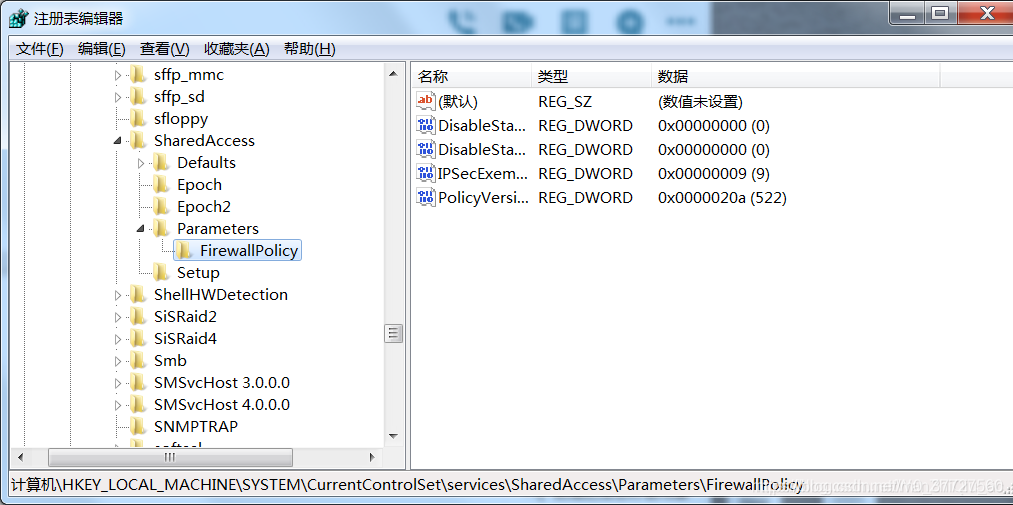Click the tree horizontal scroll left arrow
The width and height of the screenshot is (1013, 505).
pyautogui.click(x=20, y=457)
